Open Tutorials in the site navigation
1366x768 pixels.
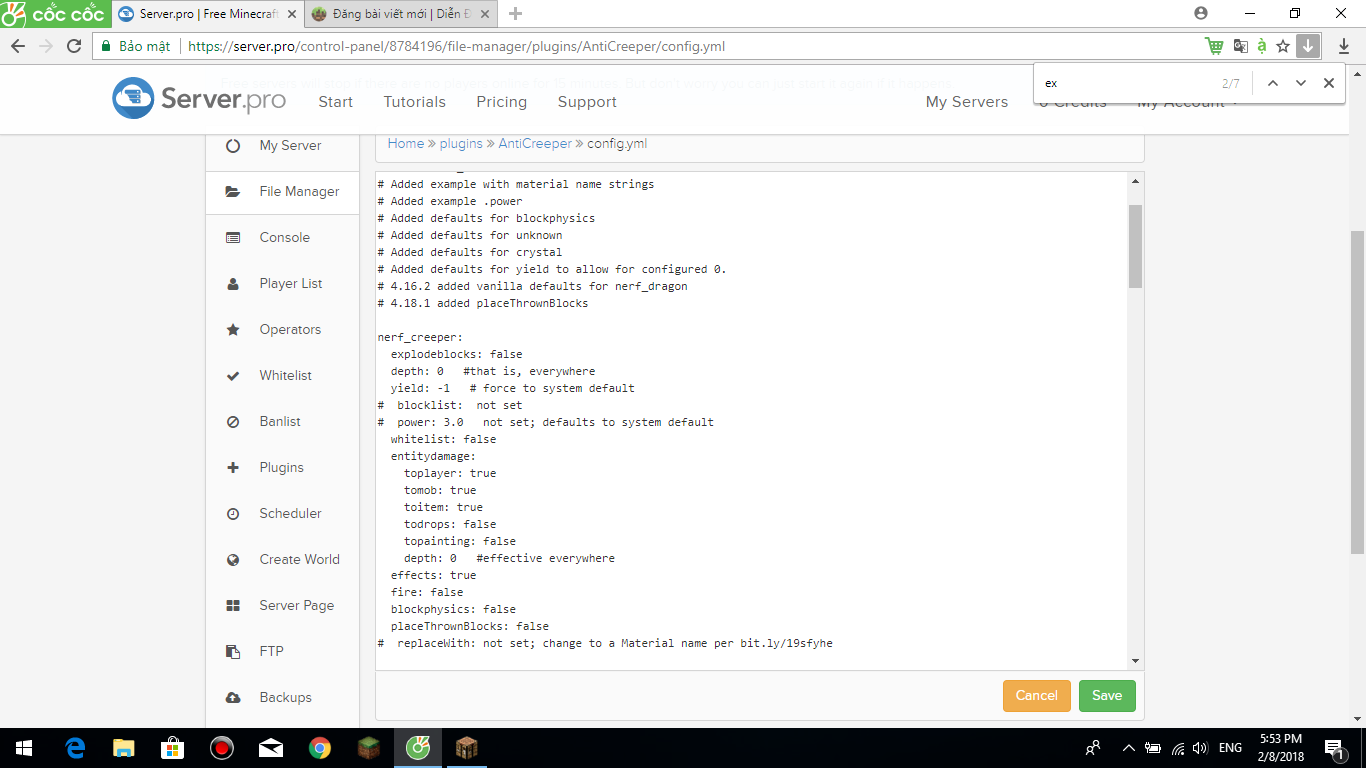pyautogui.click(x=414, y=102)
